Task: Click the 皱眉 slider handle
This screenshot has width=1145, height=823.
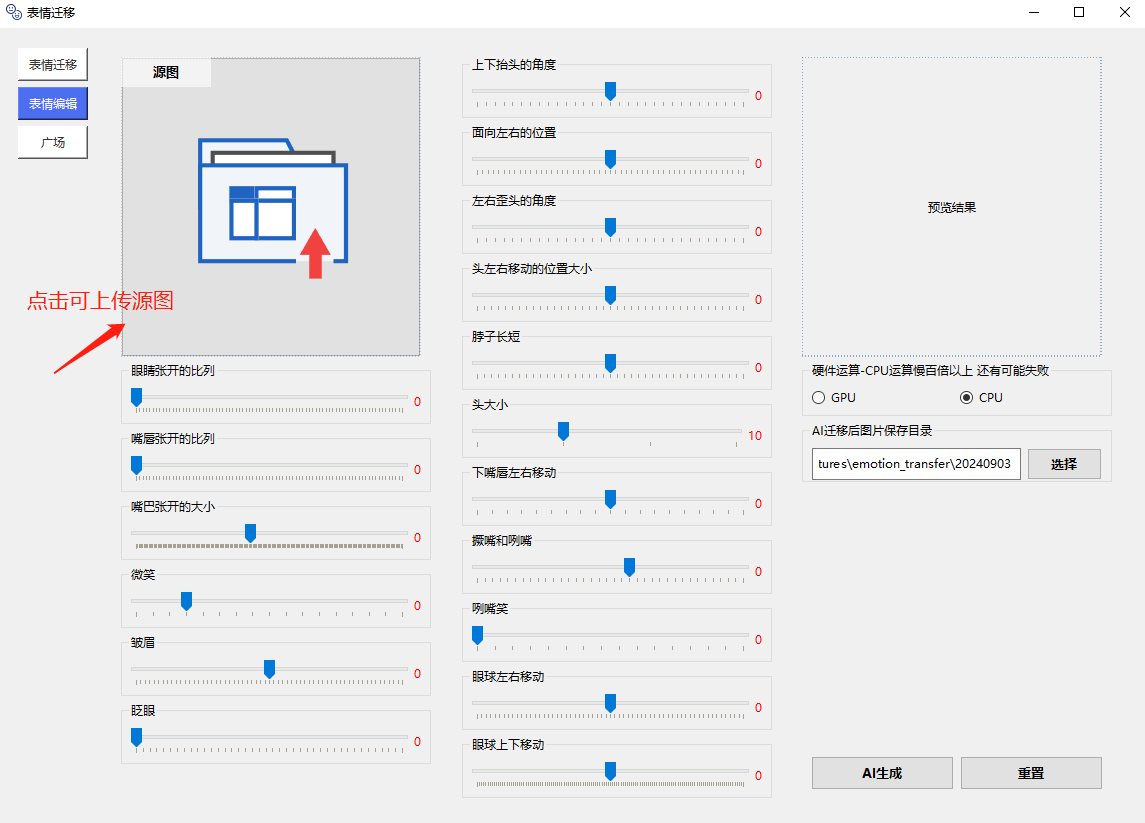Action: 269,669
